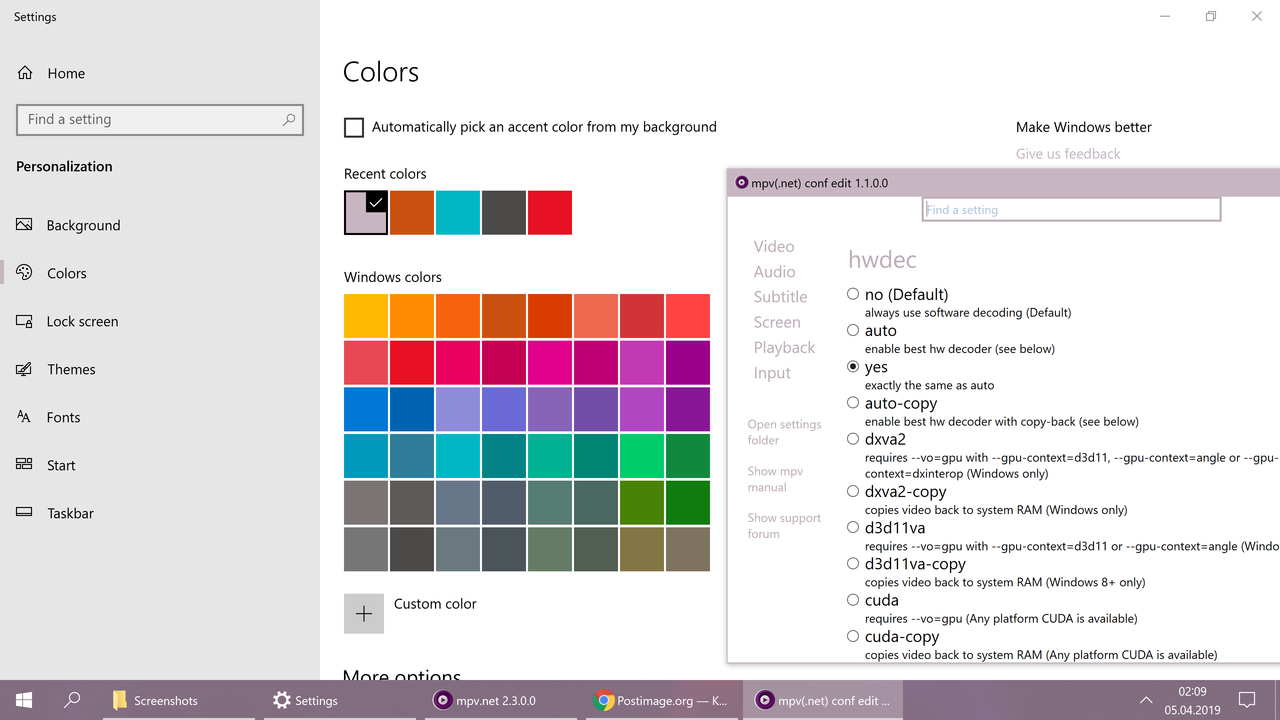Select hwdec option d3d11va-copy

[x=853, y=563]
